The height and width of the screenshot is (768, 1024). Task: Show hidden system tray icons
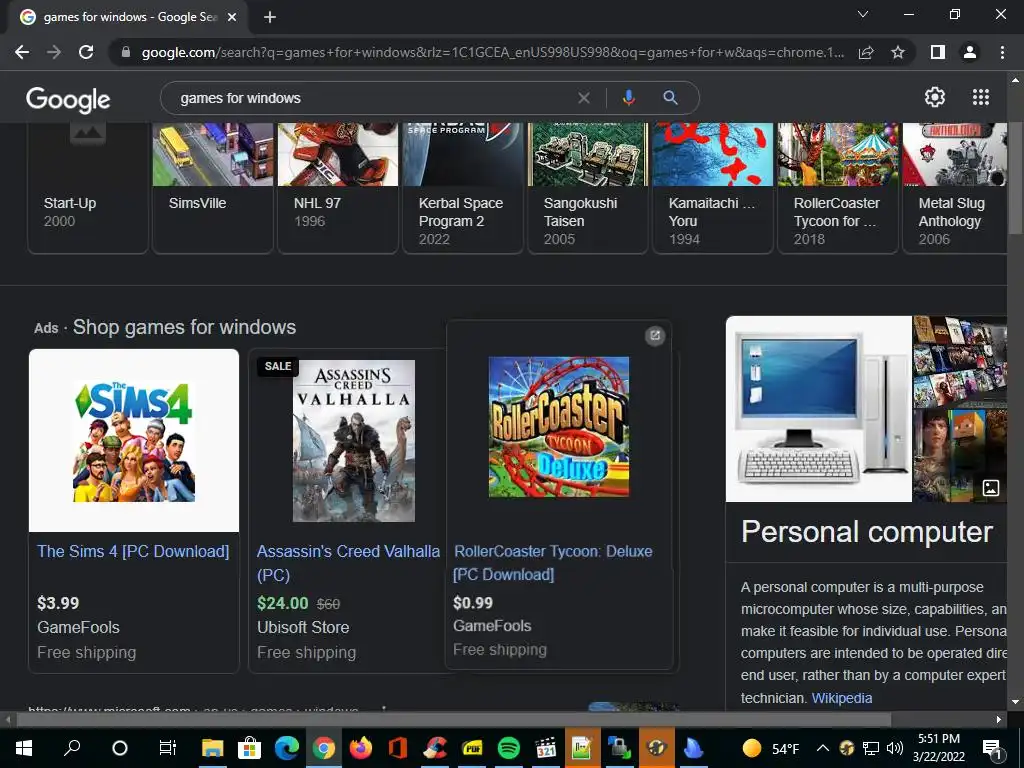(x=823, y=748)
